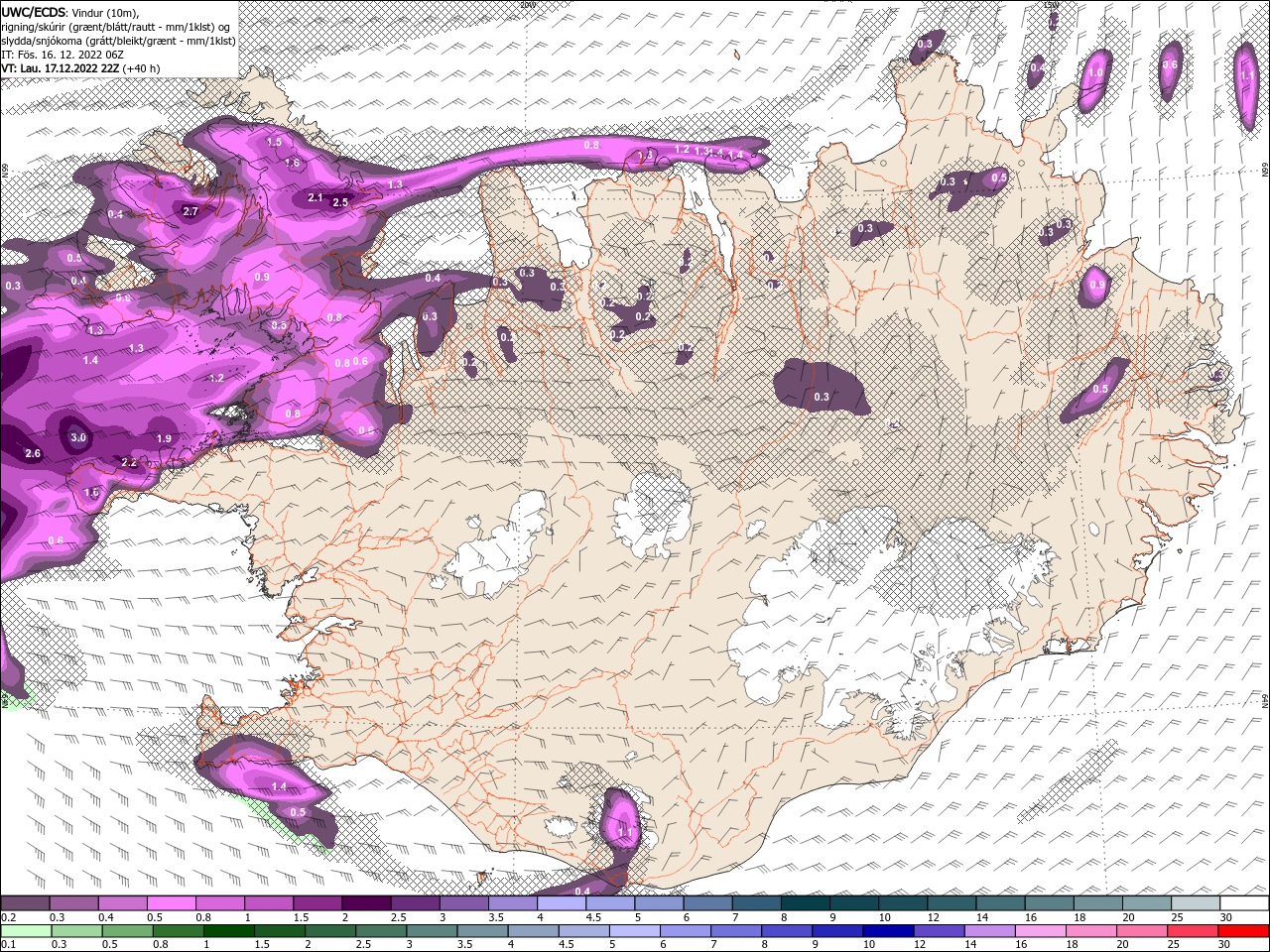Pick the pale grey snow swatch between 25 and 30

tap(1196, 903)
